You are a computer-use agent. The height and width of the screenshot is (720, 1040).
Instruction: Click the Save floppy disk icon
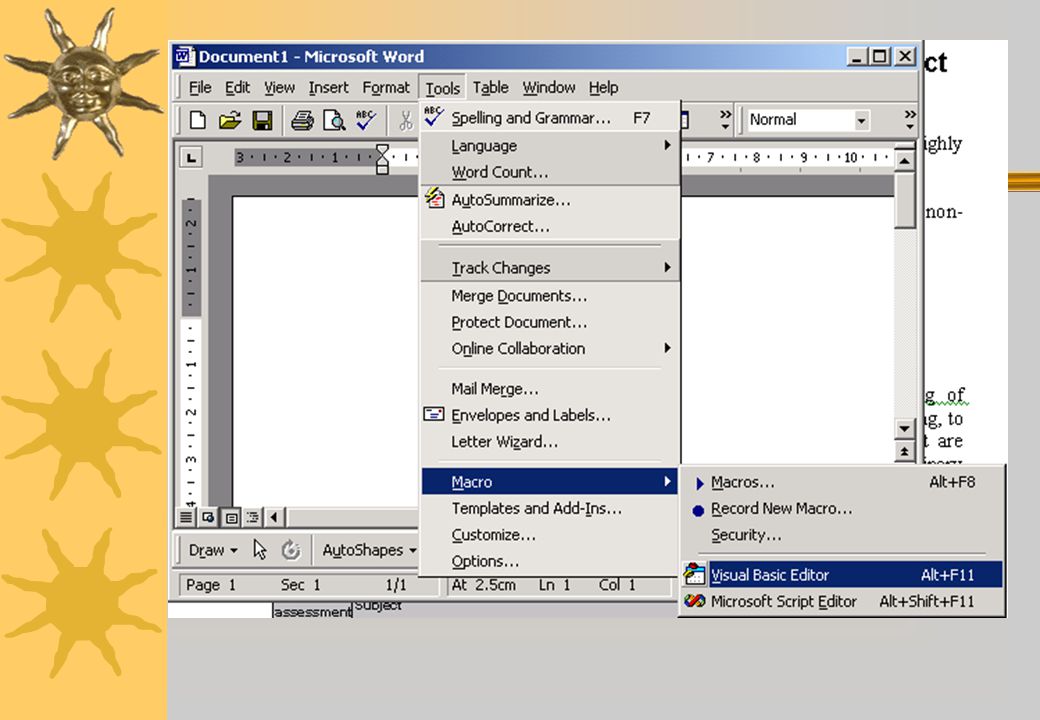pyautogui.click(x=263, y=120)
